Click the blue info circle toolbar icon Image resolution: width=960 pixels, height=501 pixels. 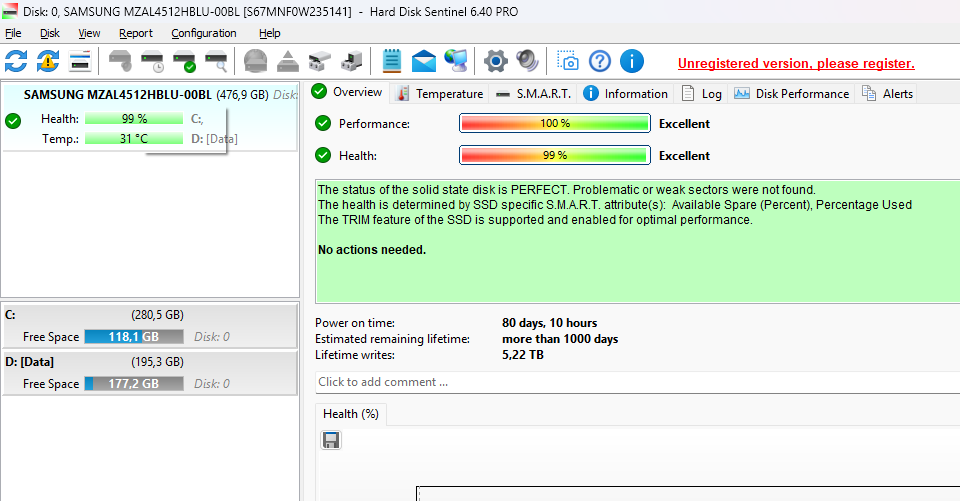coord(632,61)
